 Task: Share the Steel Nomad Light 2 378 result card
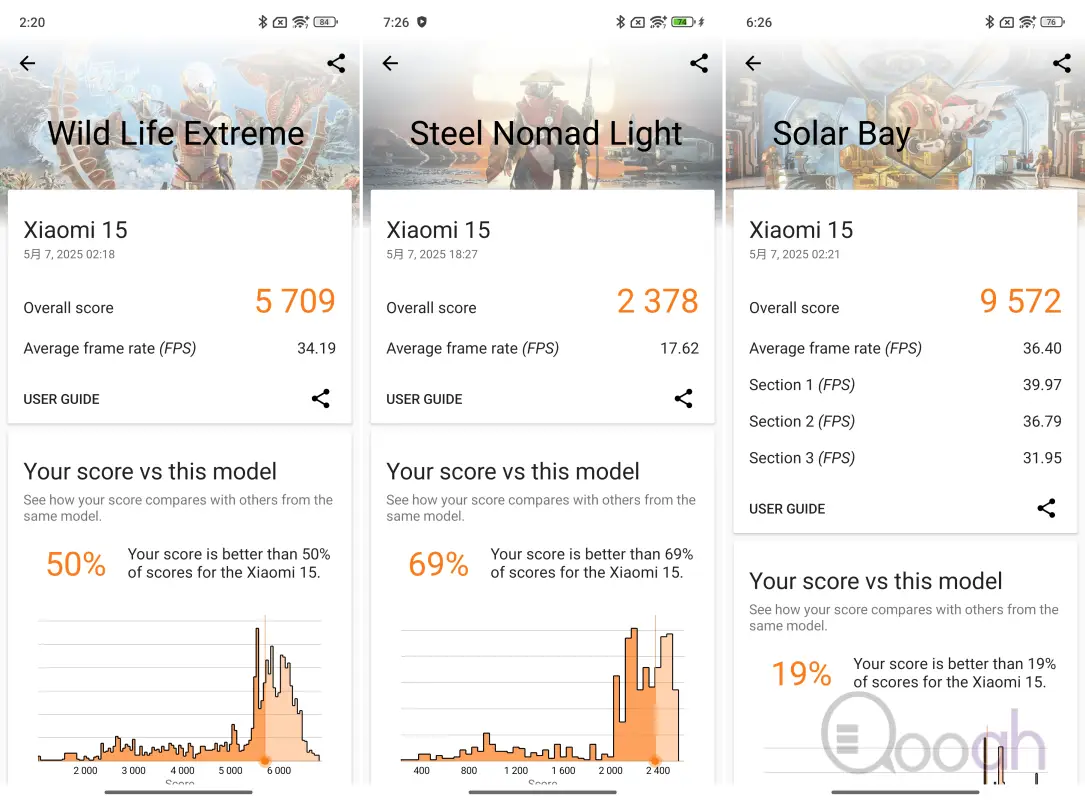(683, 399)
